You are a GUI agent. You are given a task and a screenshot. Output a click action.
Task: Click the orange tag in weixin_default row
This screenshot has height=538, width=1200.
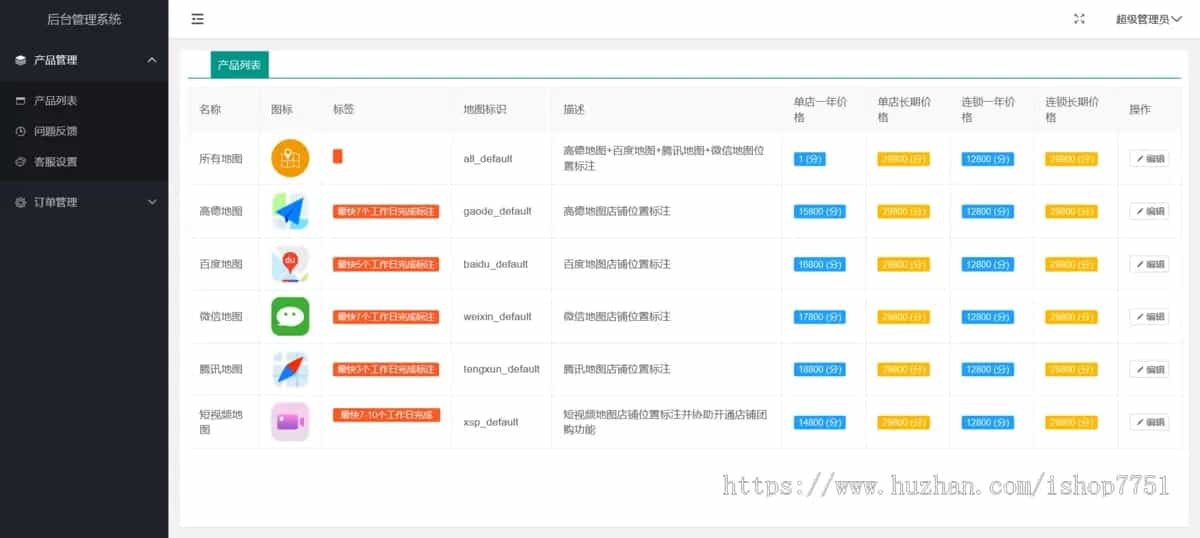(x=386, y=316)
